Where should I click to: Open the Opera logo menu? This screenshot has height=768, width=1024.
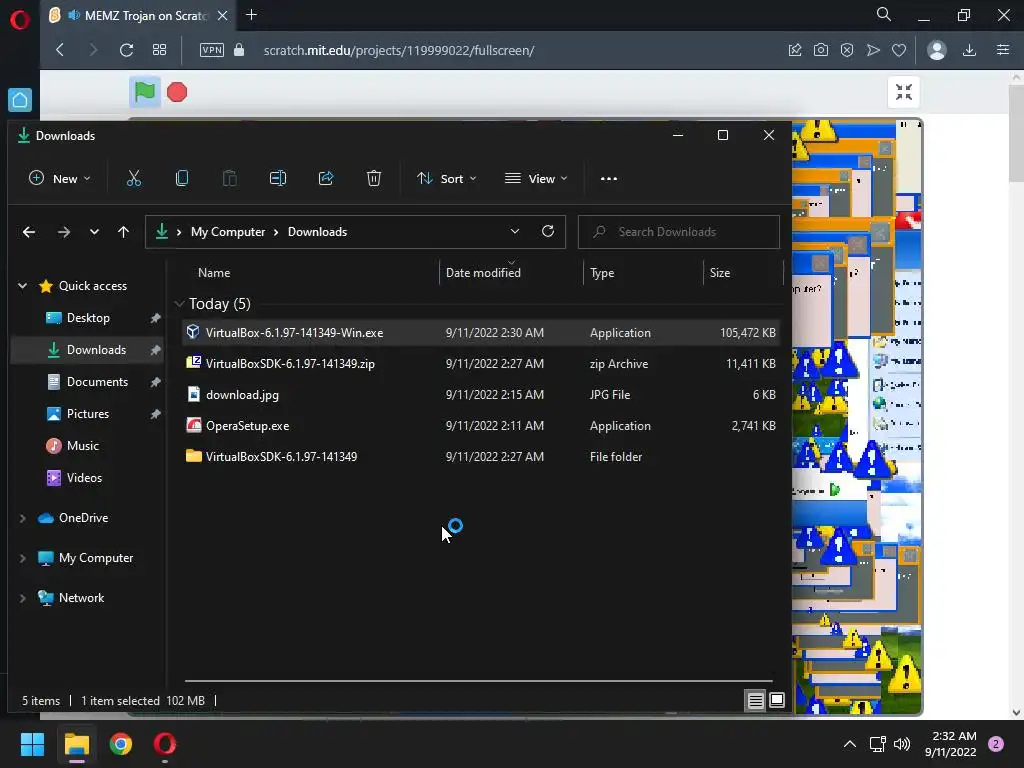pos(20,20)
